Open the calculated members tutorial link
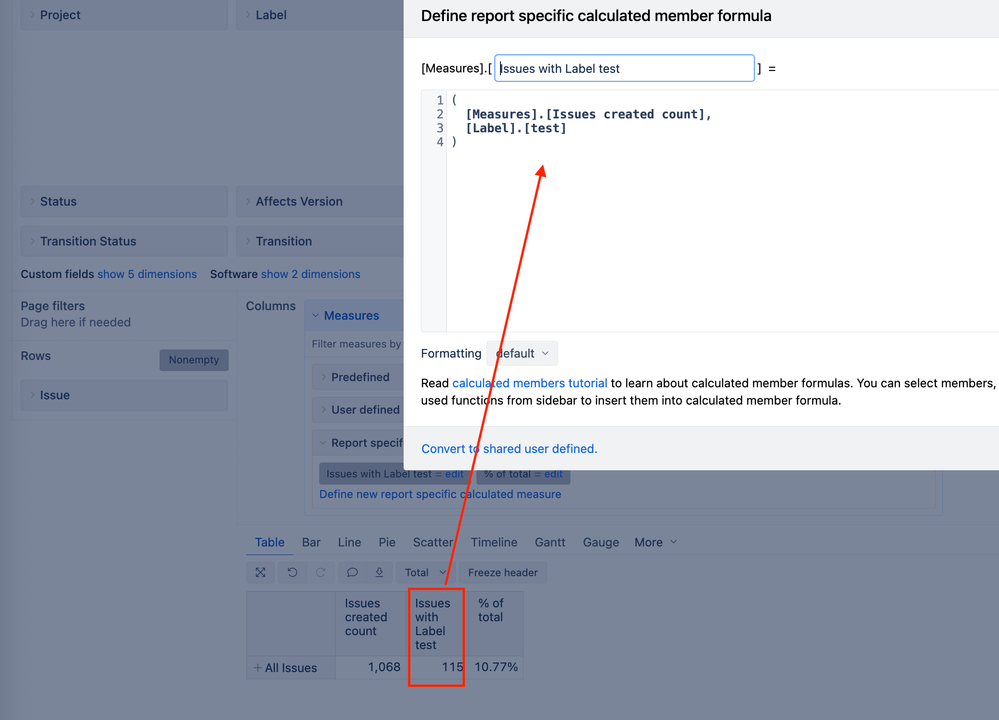The image size is (999, 720). [529, 382]
